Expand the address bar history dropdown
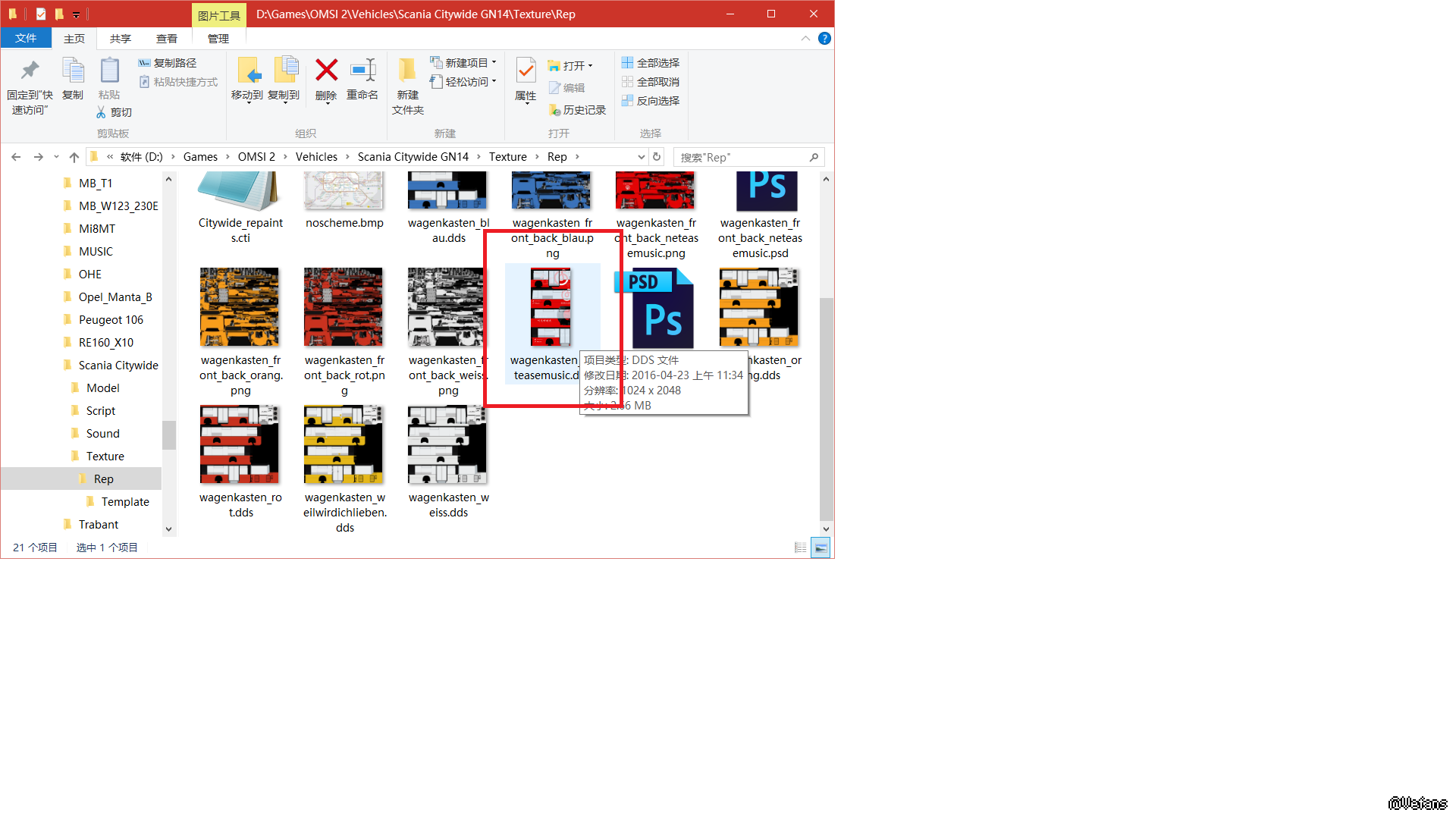Image resolution: width=1456 pixels, height=819 pixels. [641, 157]
